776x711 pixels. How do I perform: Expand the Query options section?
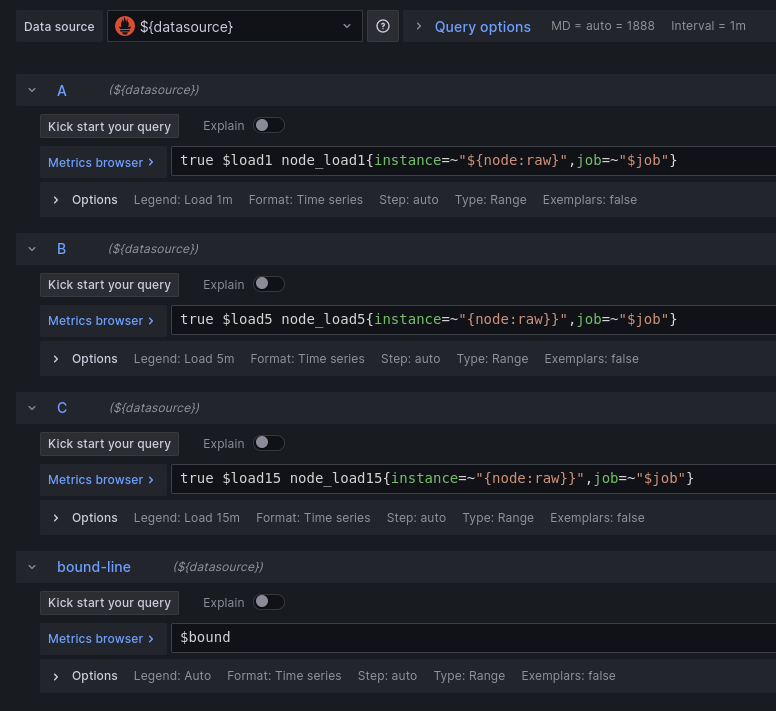click(x=482, y=27)
